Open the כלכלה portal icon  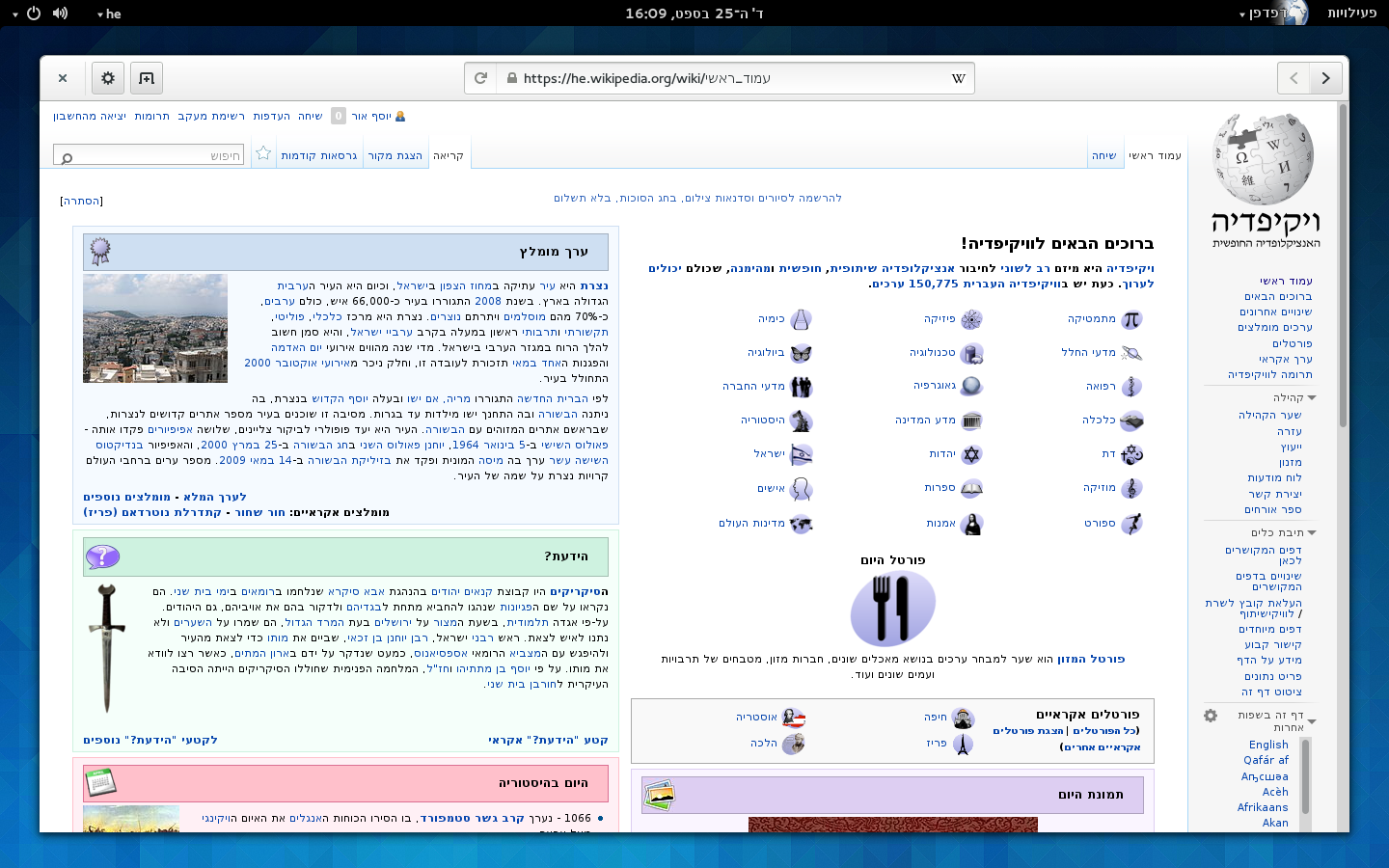1131,420
